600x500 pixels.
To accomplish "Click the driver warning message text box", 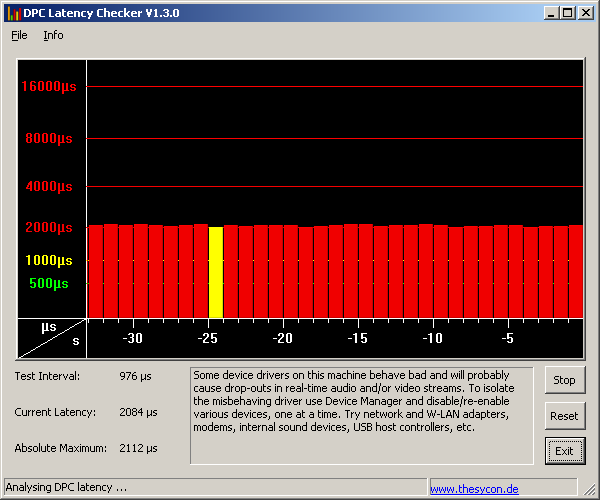I will 362,416.
